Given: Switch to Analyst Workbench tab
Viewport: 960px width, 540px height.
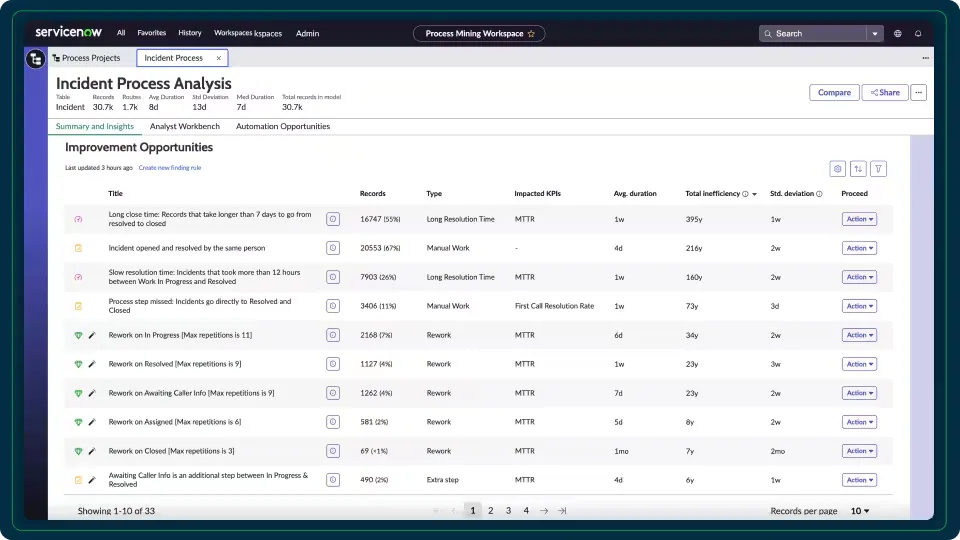Looking at the screenshot, I should 184,127.
